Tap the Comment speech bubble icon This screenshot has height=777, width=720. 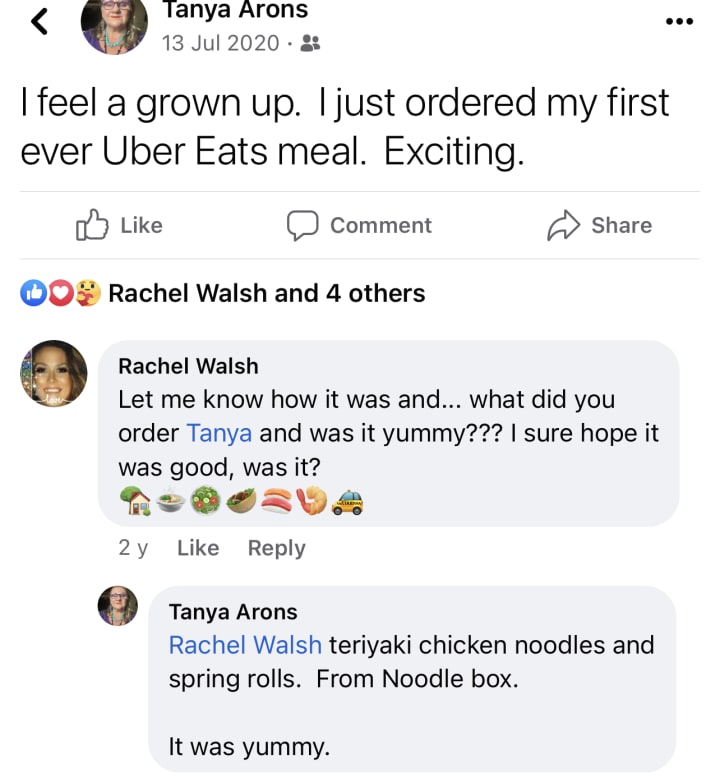302,225
